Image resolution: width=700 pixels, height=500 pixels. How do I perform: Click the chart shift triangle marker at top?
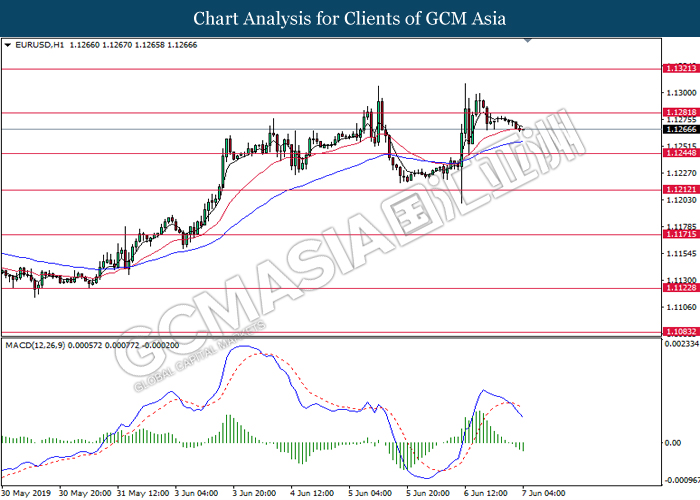[528, 41]
